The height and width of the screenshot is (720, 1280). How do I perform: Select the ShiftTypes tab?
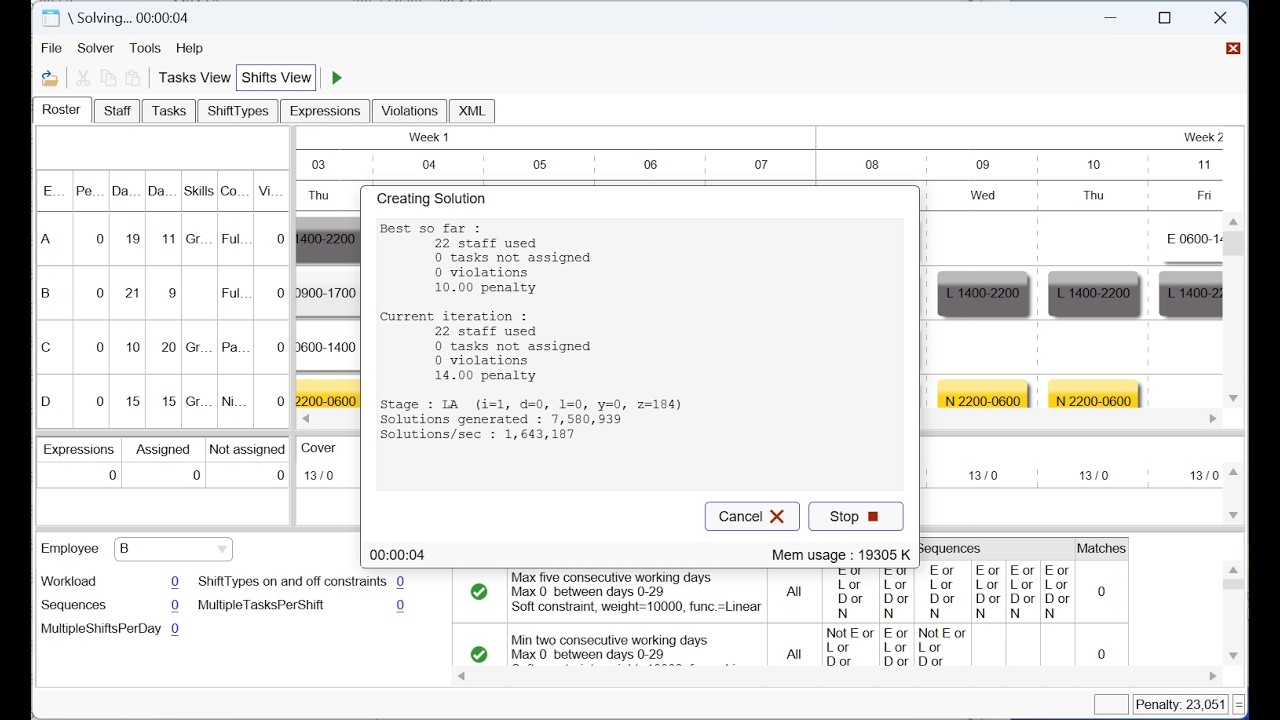pos(238,111)
